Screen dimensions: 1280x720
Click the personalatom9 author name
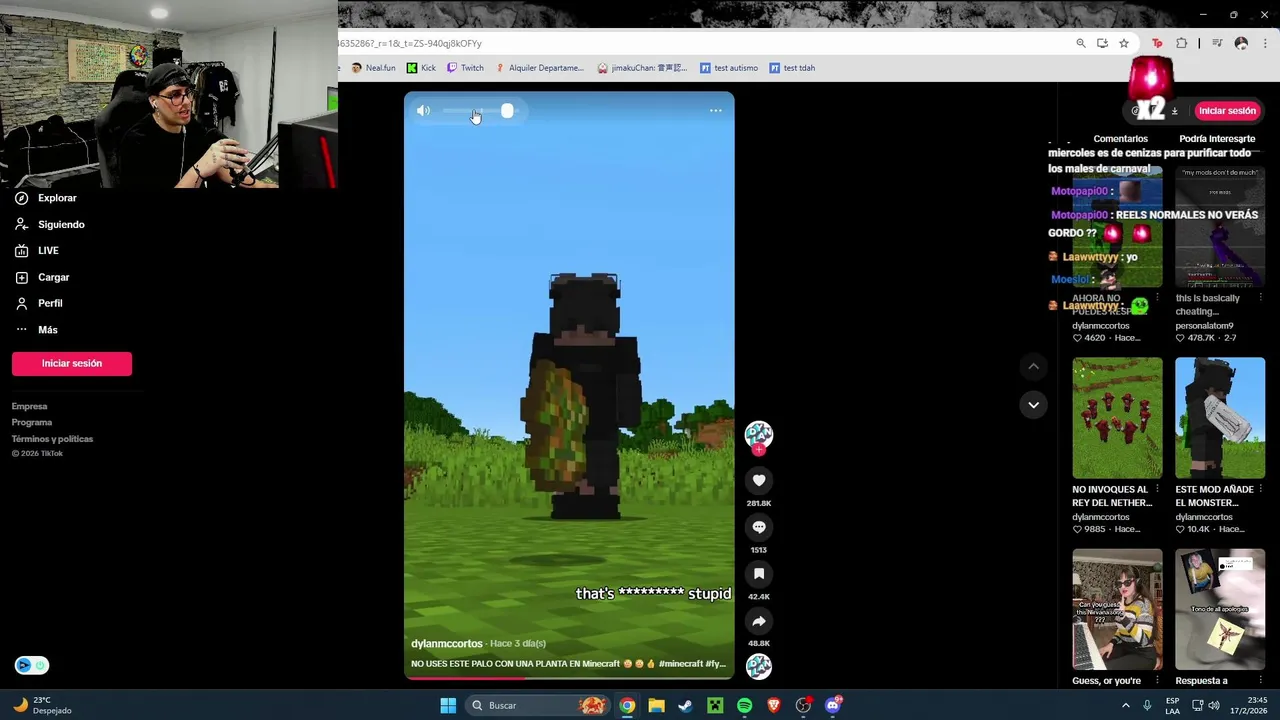(1204, 326)
